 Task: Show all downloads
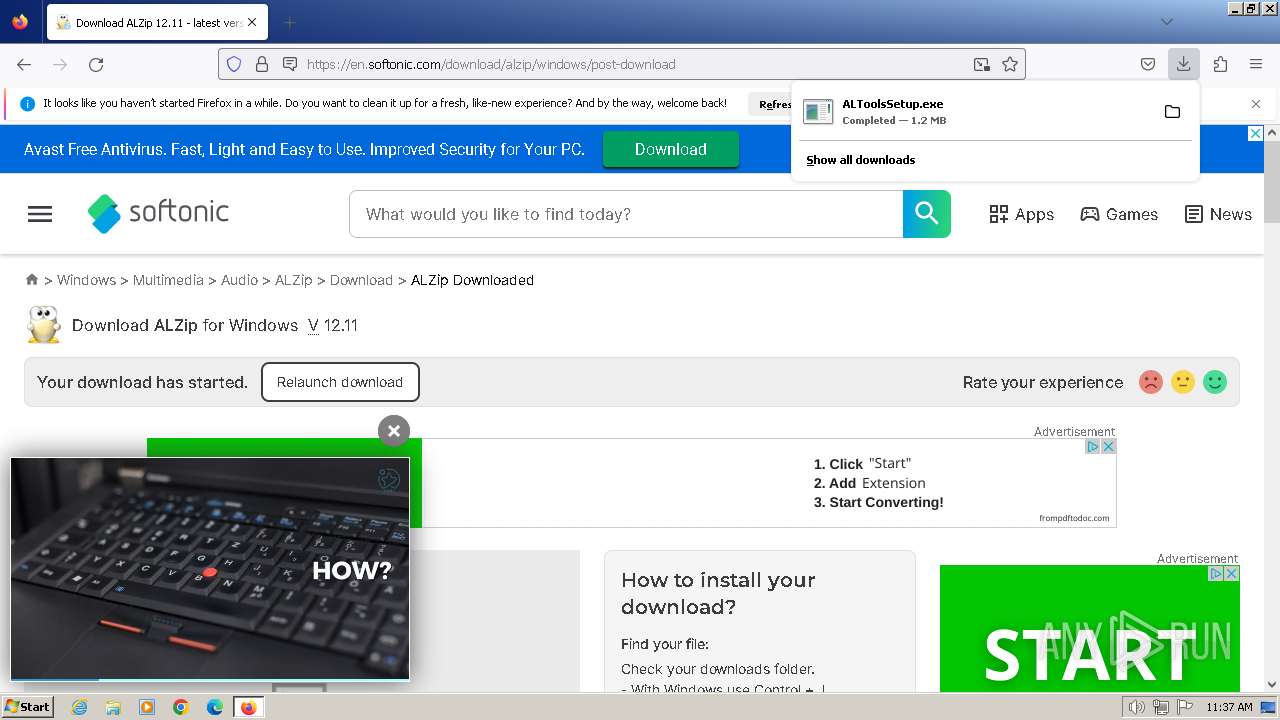coord(860,160)
